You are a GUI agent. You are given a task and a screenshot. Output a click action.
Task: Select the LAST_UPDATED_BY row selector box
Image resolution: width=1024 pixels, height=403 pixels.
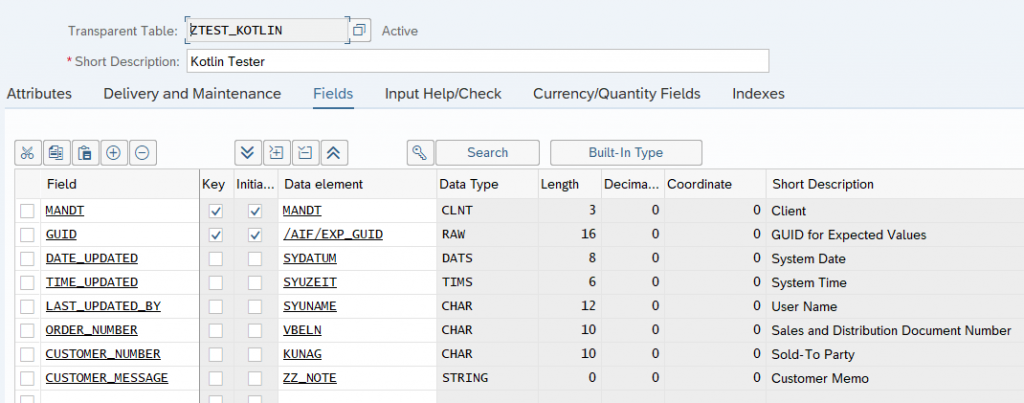point(27,306)
